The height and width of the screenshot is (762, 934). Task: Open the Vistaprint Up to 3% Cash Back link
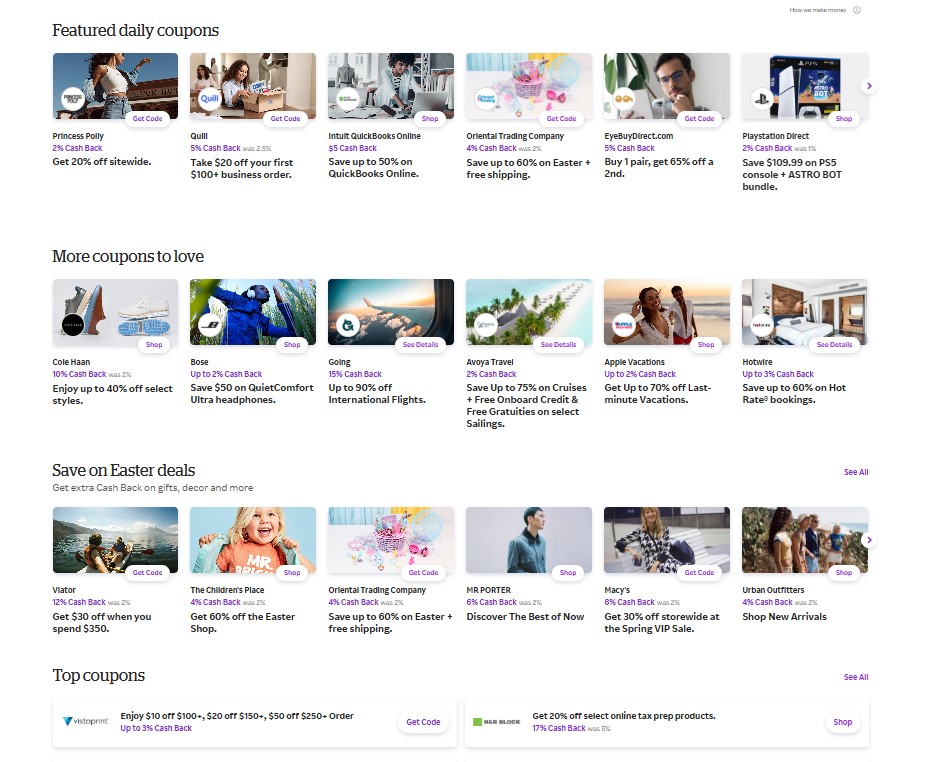pos(156,728)
